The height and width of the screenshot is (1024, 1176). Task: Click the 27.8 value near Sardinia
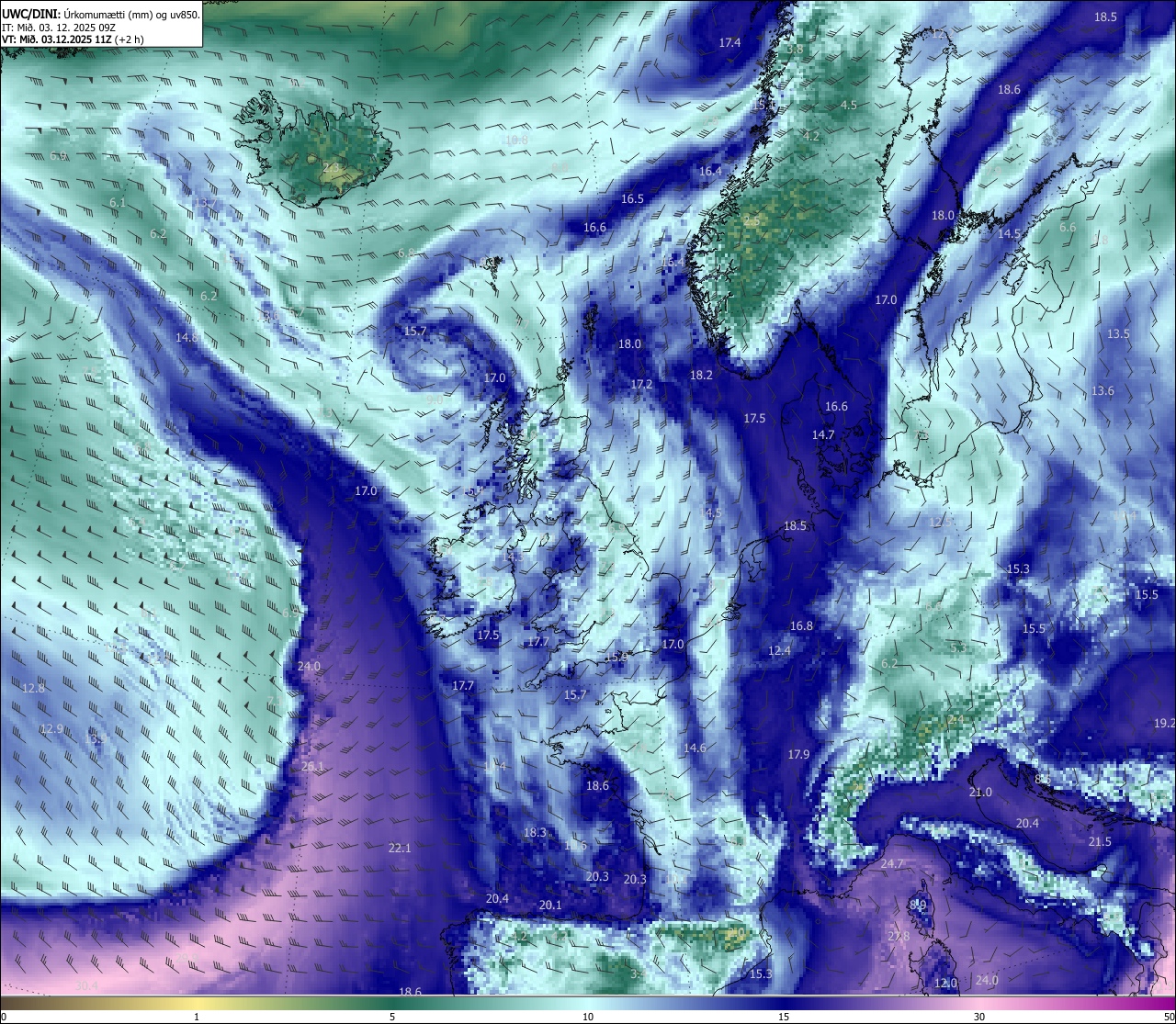click(898, 936)
